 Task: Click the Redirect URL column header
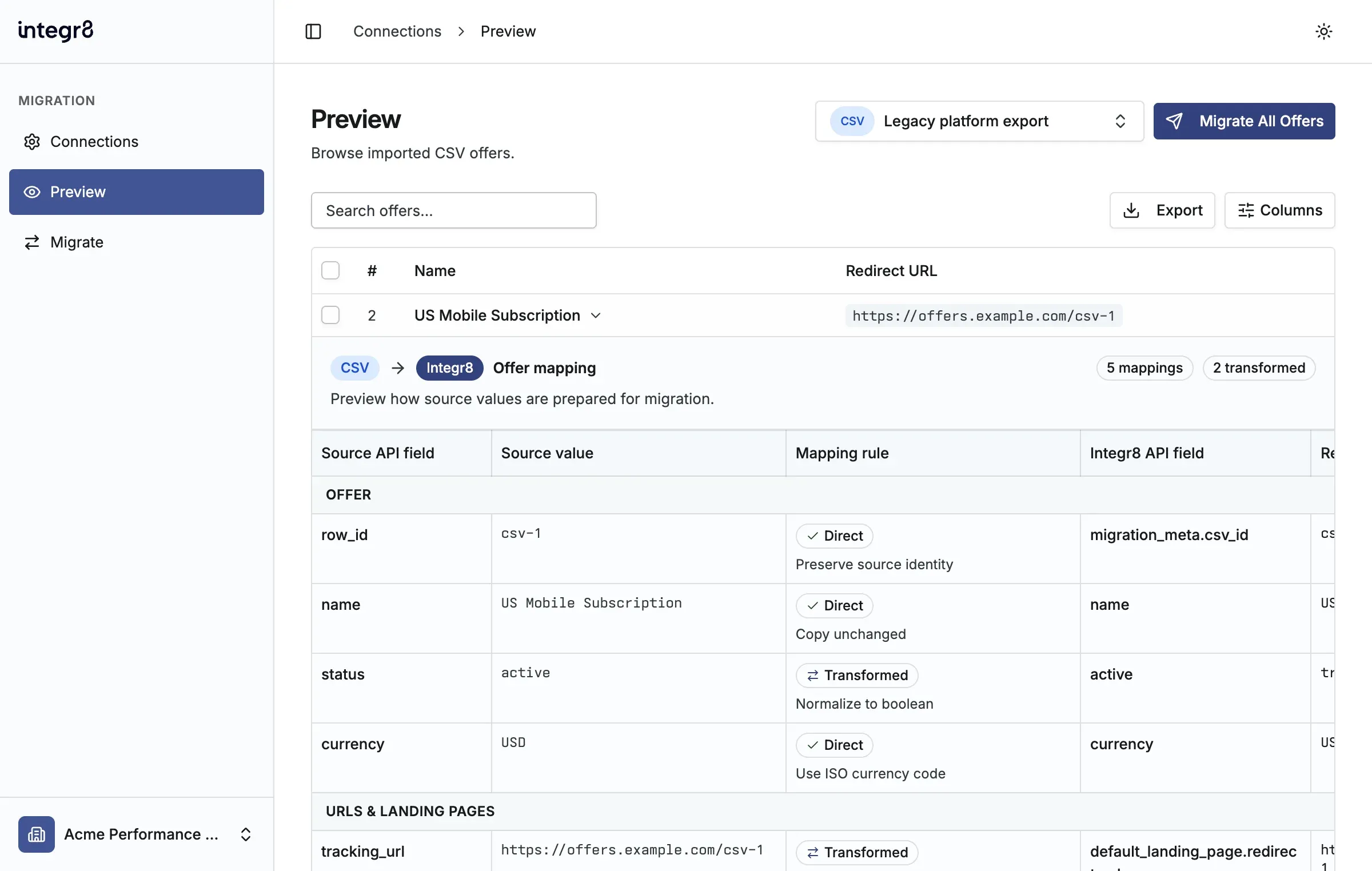coord(891,271)
